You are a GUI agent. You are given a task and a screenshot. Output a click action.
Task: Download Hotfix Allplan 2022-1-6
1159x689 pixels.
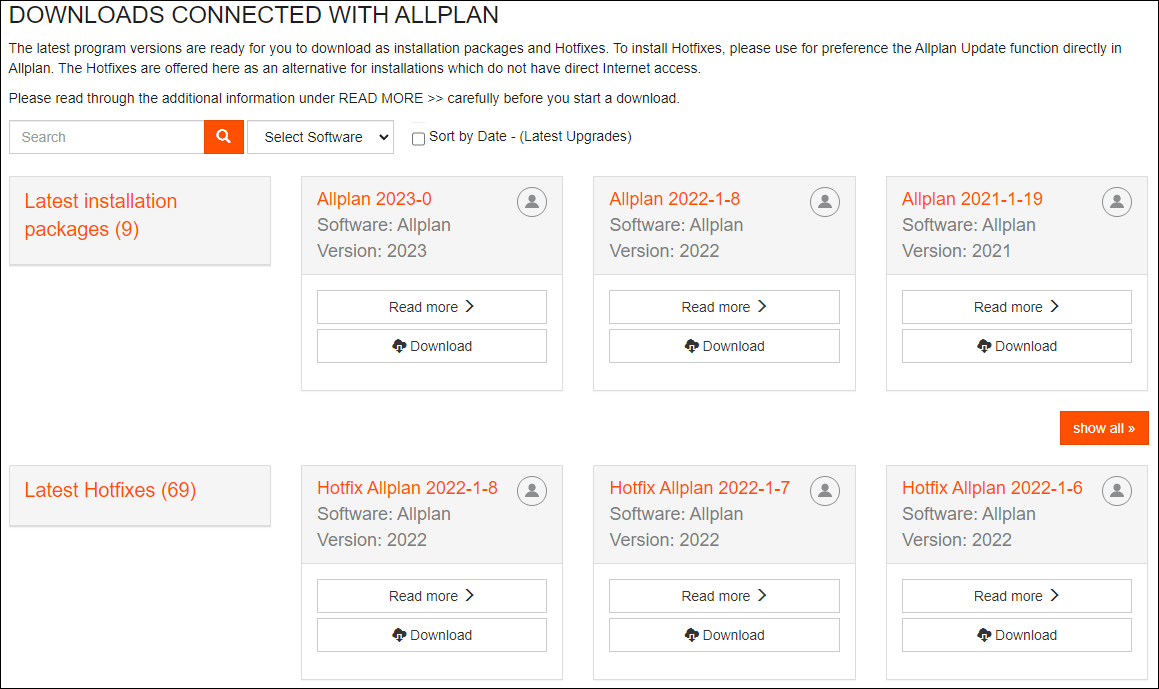pyautogui.click(x=1017, y=635)
